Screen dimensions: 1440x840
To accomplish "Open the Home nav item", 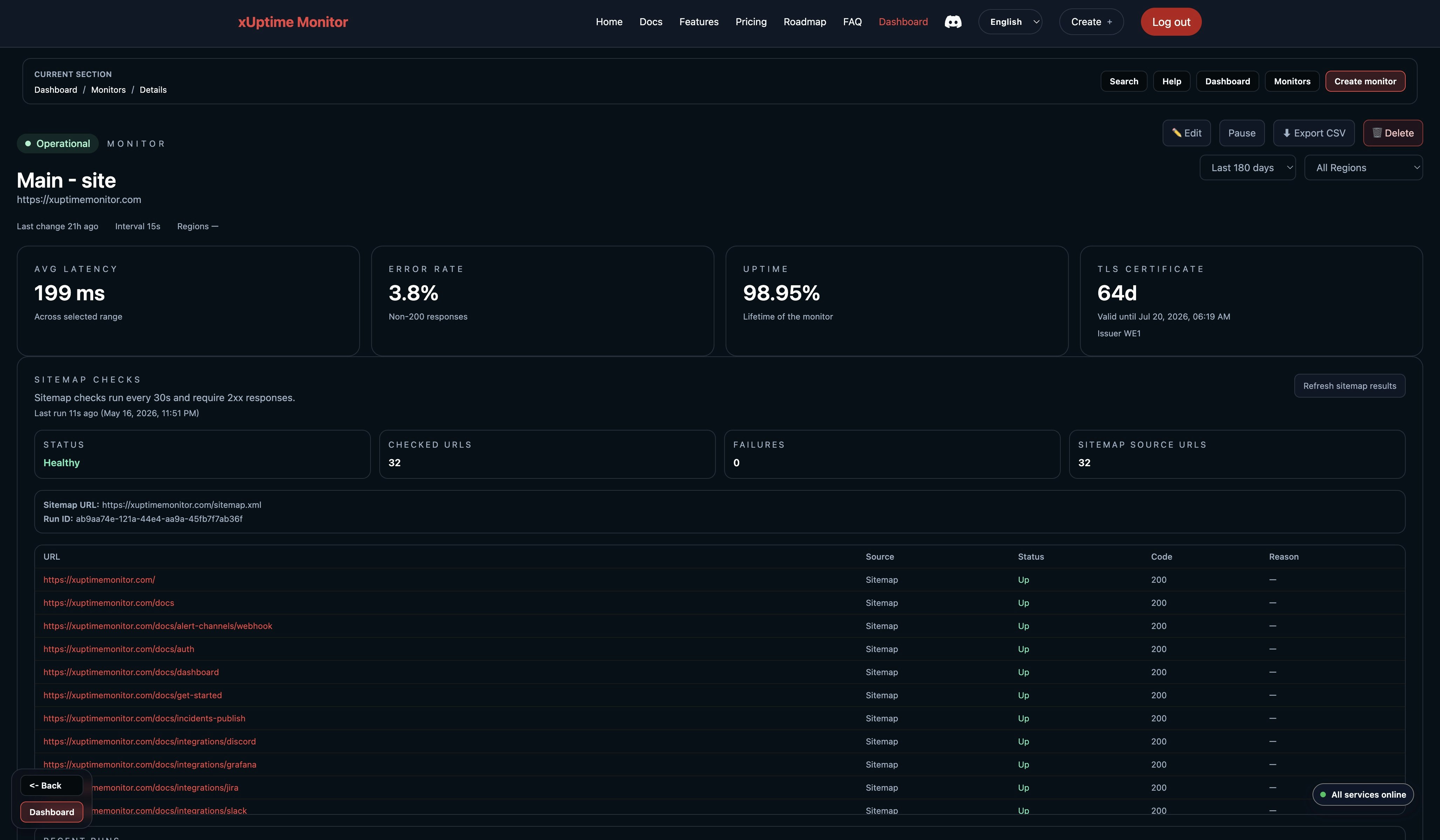I will (x=609, y=22).
